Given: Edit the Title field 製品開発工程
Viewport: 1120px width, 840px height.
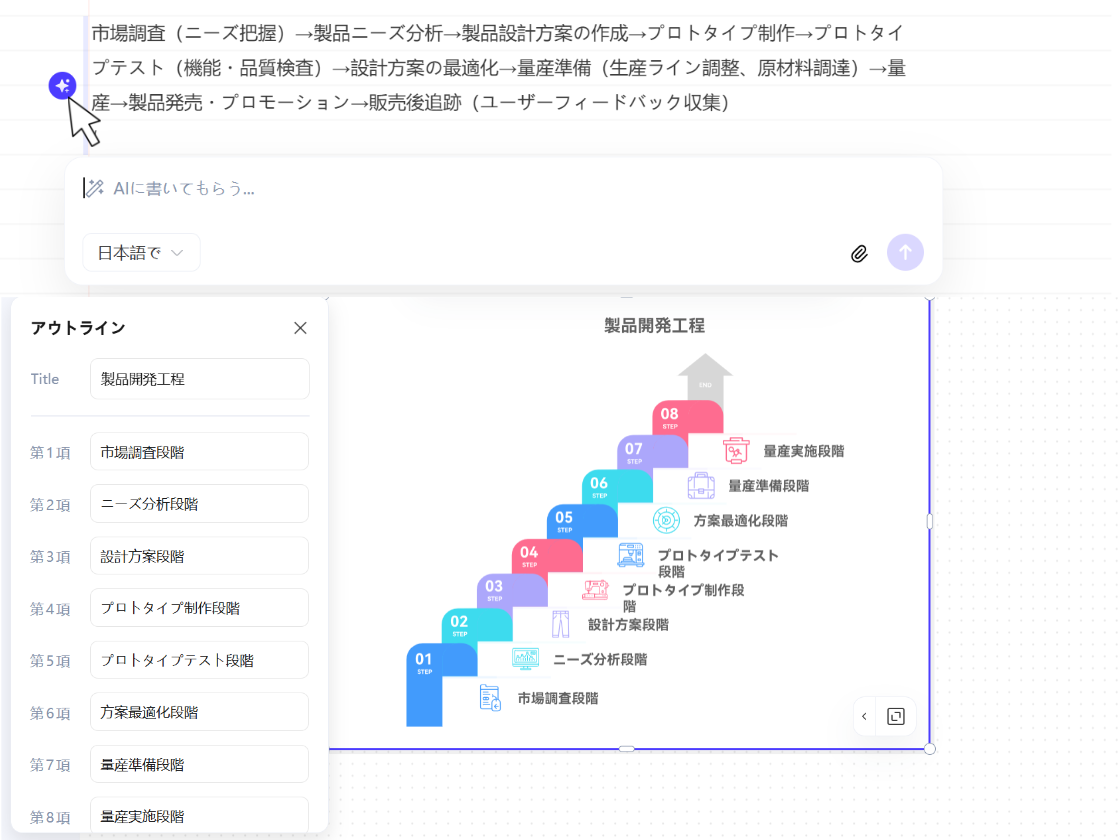Looking at the screenshot, I should (x=199, y=379).
